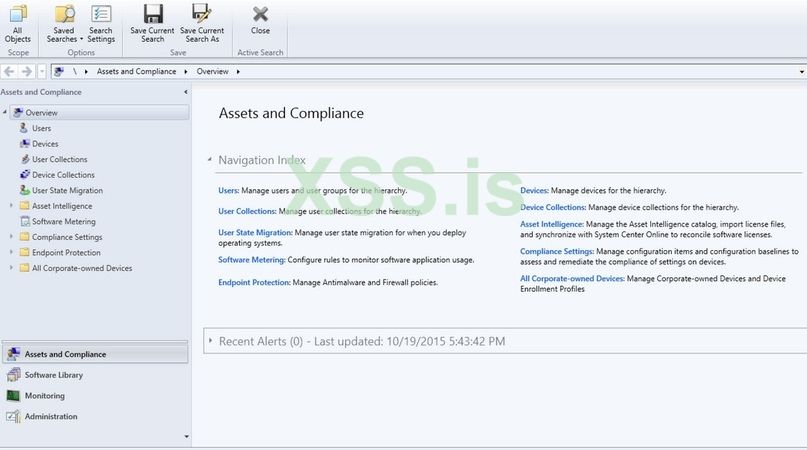Select the Endpoint Protection folder icon
This screenshot has width=807, height=450.
tap(25, 252)
